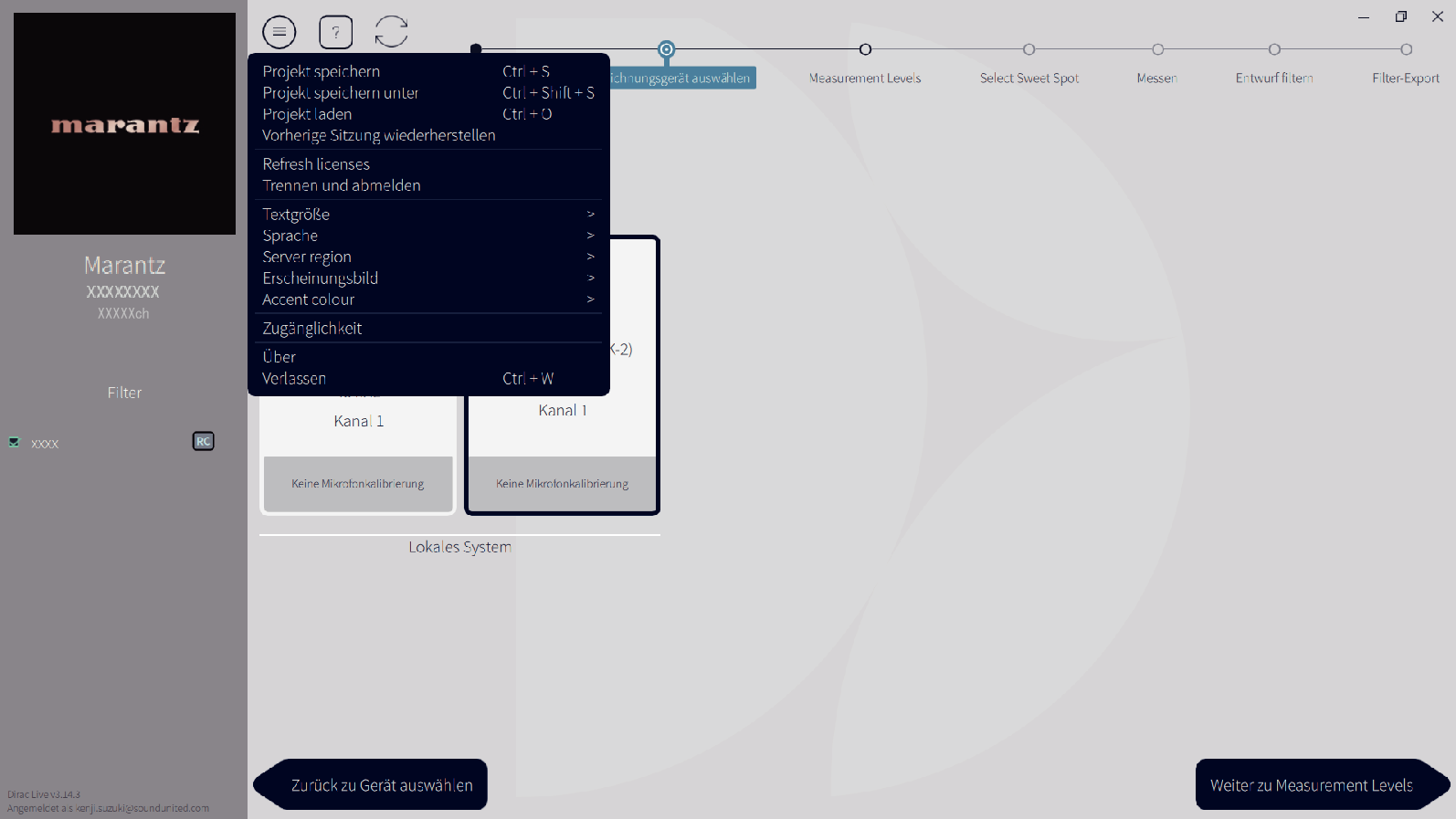Click the Dirac Live v3.14.3 version text
The image size is (1456, 819).
(x=44, y=794)
